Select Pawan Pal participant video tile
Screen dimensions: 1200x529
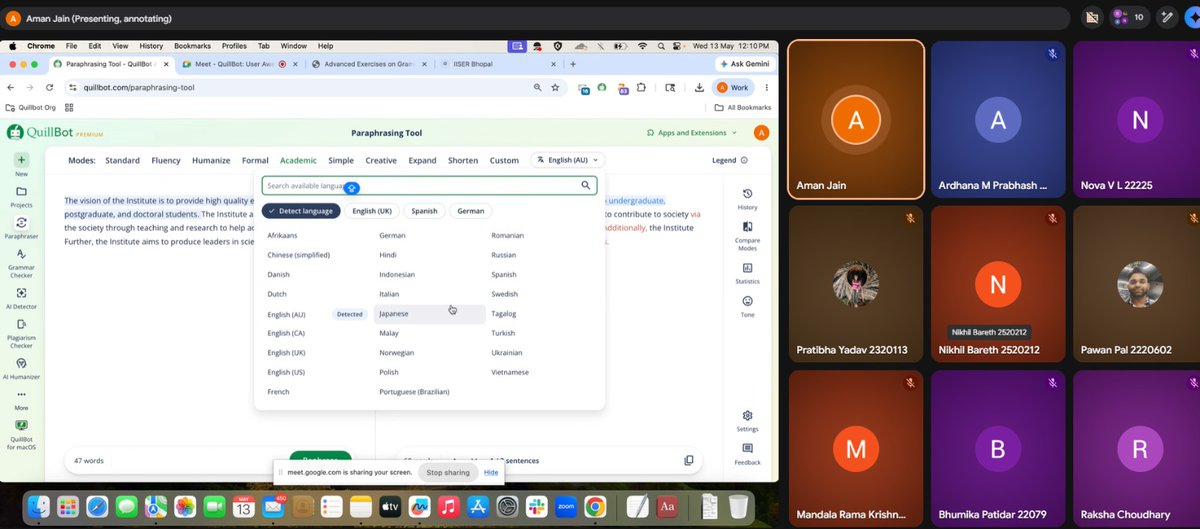pos(1139,286)
